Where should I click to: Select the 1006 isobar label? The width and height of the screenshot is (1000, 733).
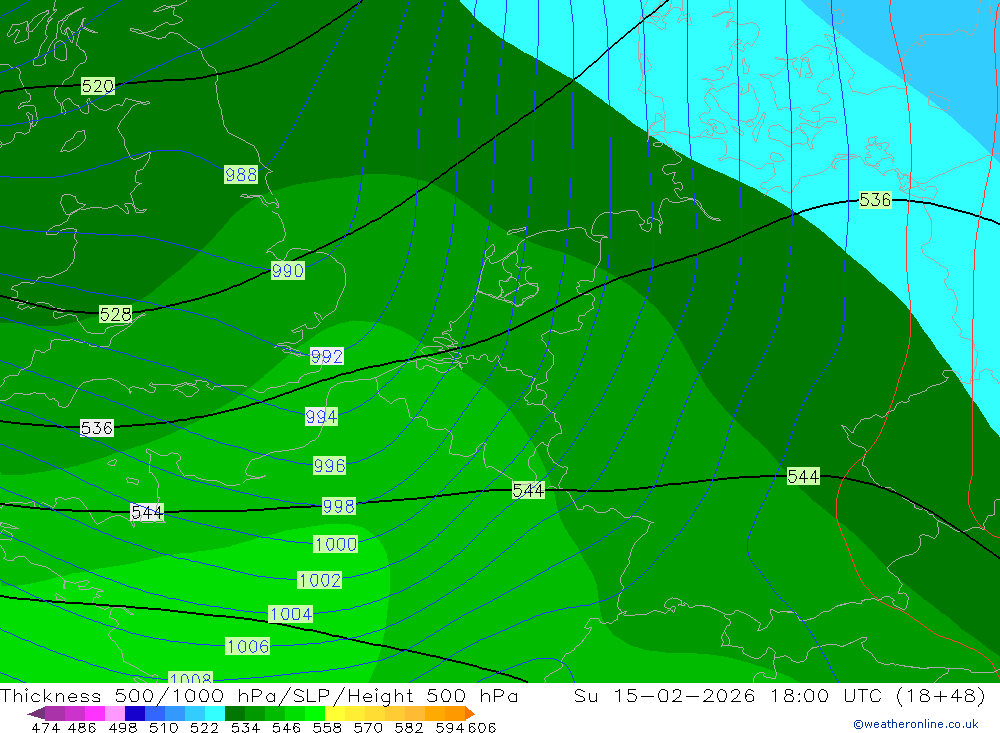[x=248, y=646]
